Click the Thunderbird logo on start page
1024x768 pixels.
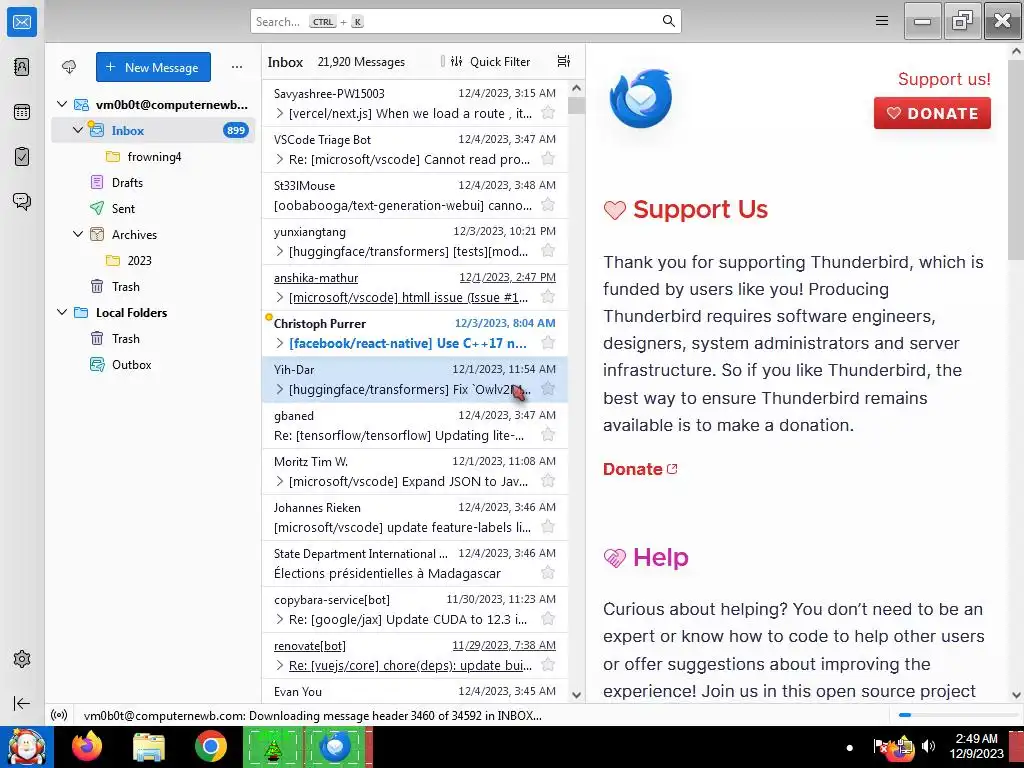[641, 99]
